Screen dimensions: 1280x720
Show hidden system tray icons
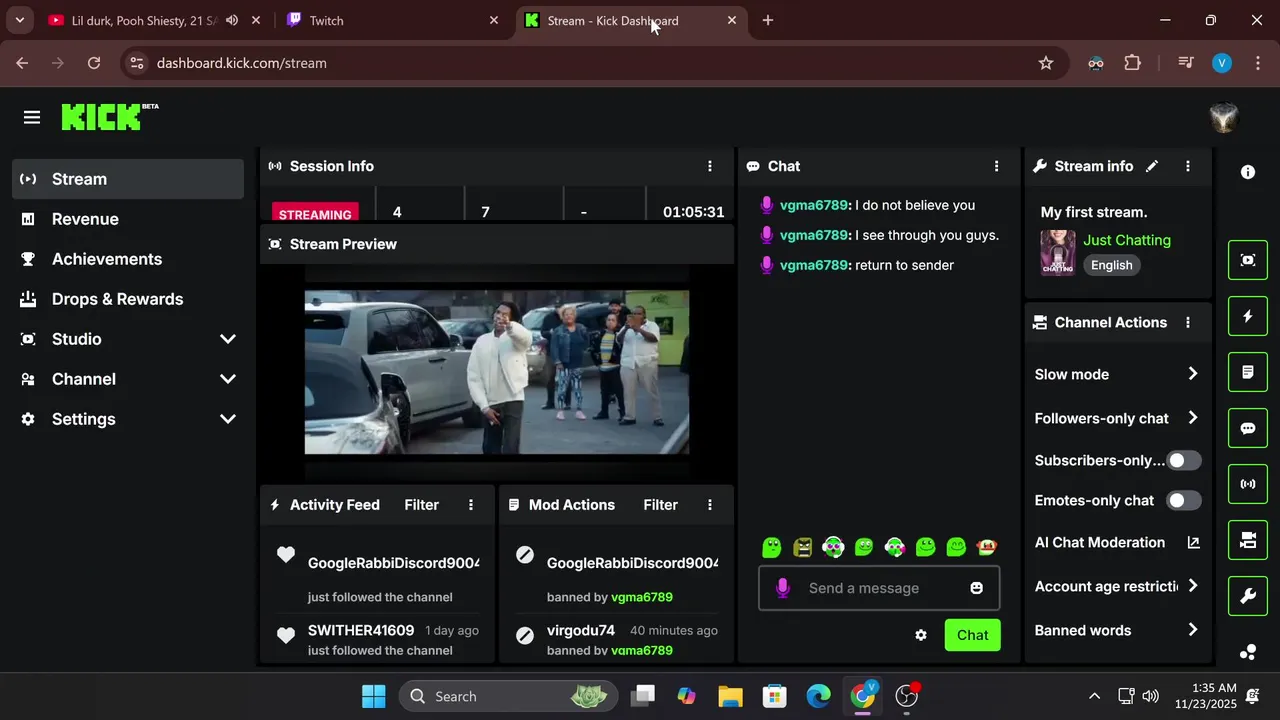(1094, 696)
